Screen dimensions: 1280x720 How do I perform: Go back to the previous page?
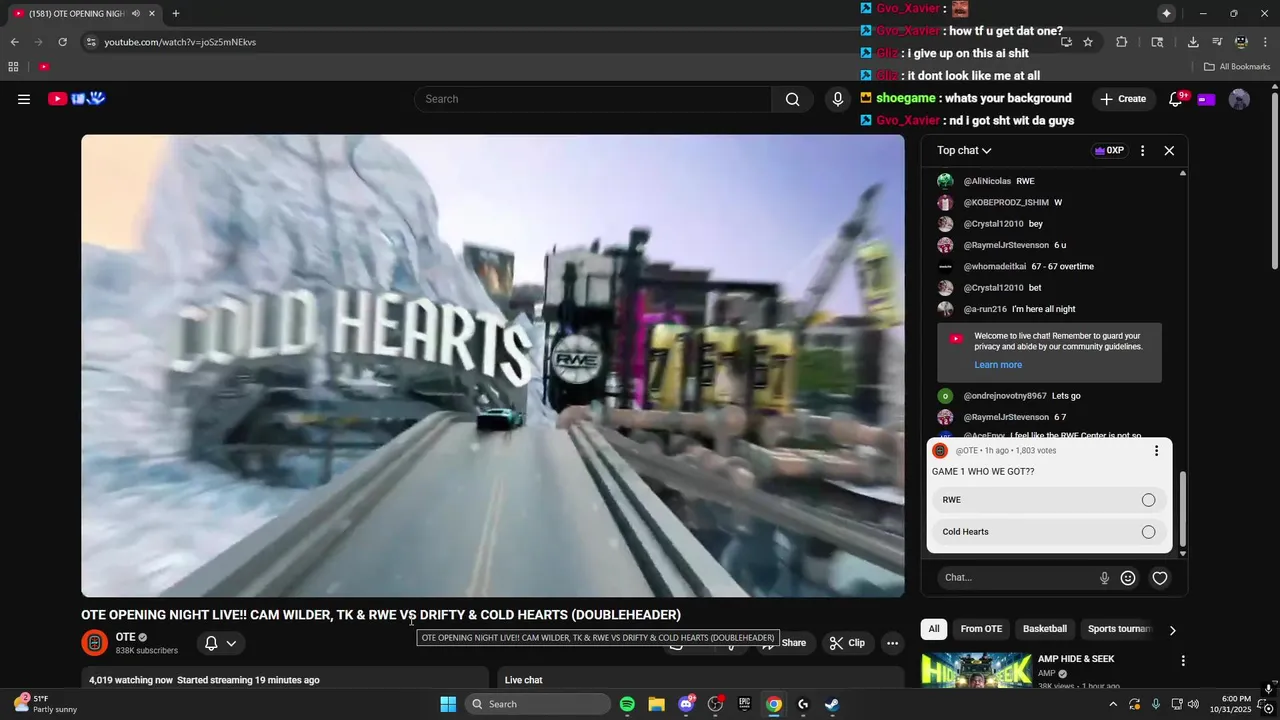(x=14, y=42)
